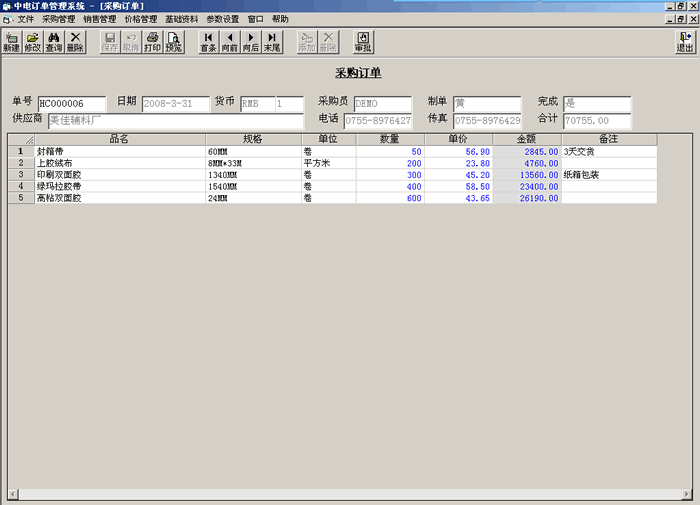Click the 规格 column header
This screenshot has width=700, height=505.
[x=254, y=139]
